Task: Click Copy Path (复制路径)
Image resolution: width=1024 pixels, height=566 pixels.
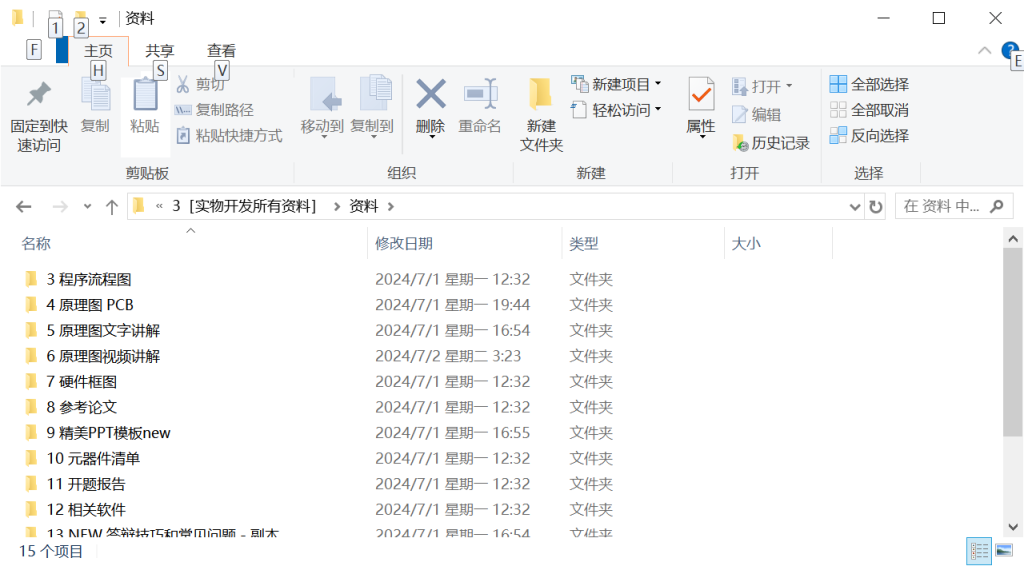Action: click(214, 110)
